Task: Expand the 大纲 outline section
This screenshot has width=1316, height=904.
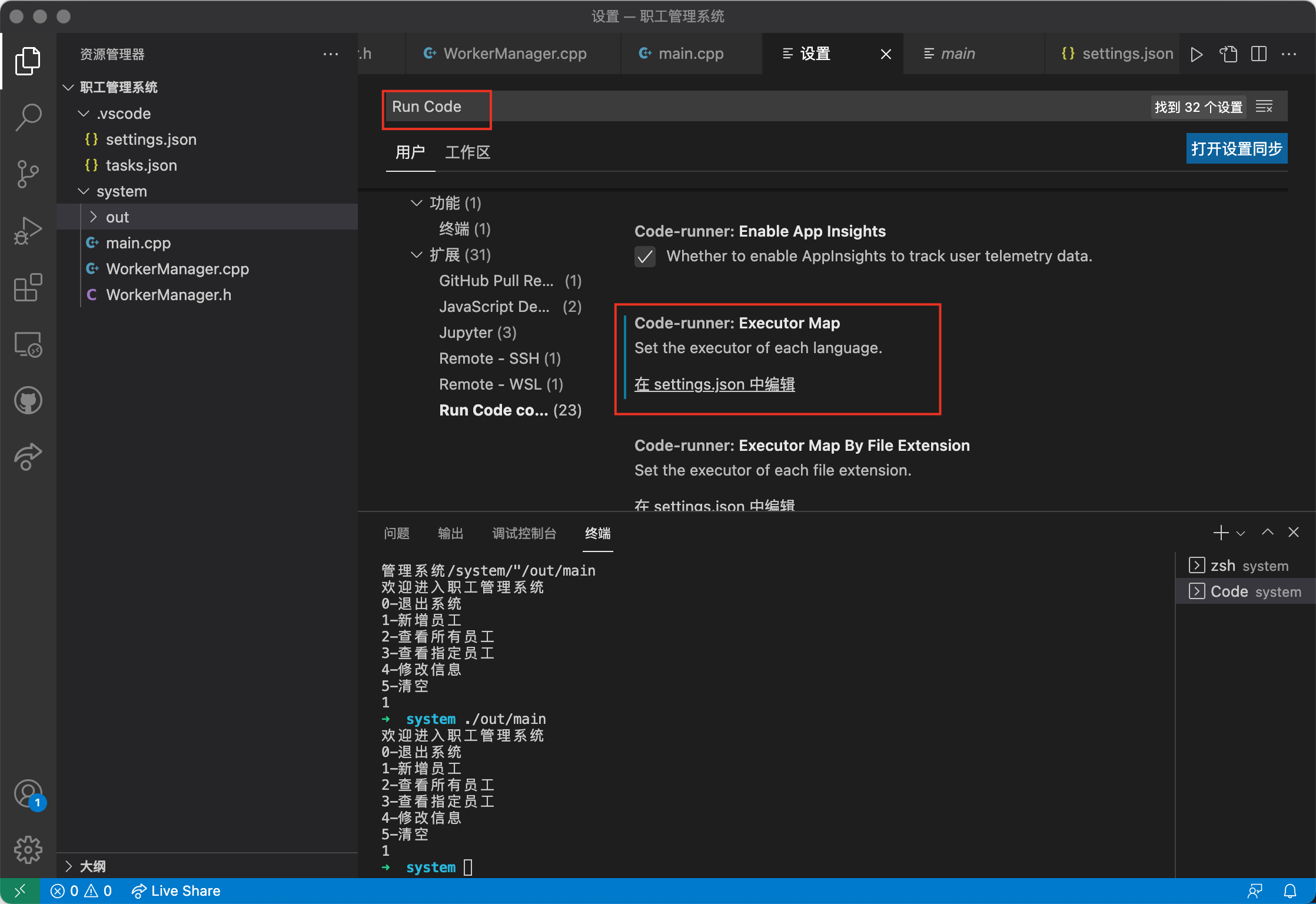Action: 68,866
